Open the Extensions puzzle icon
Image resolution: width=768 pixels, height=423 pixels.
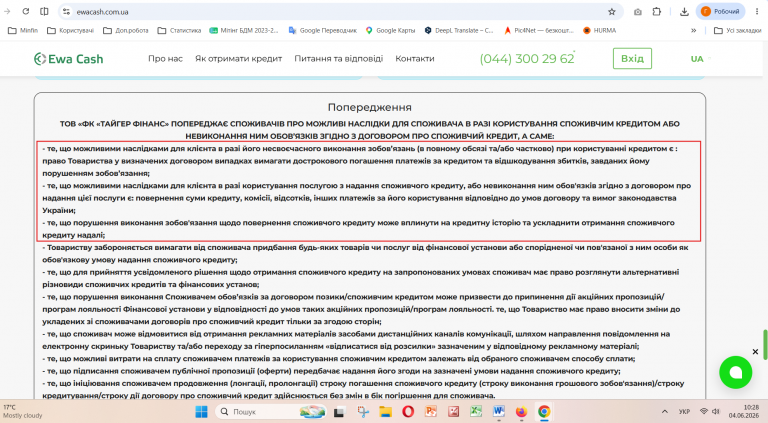[x=657, y=12]
